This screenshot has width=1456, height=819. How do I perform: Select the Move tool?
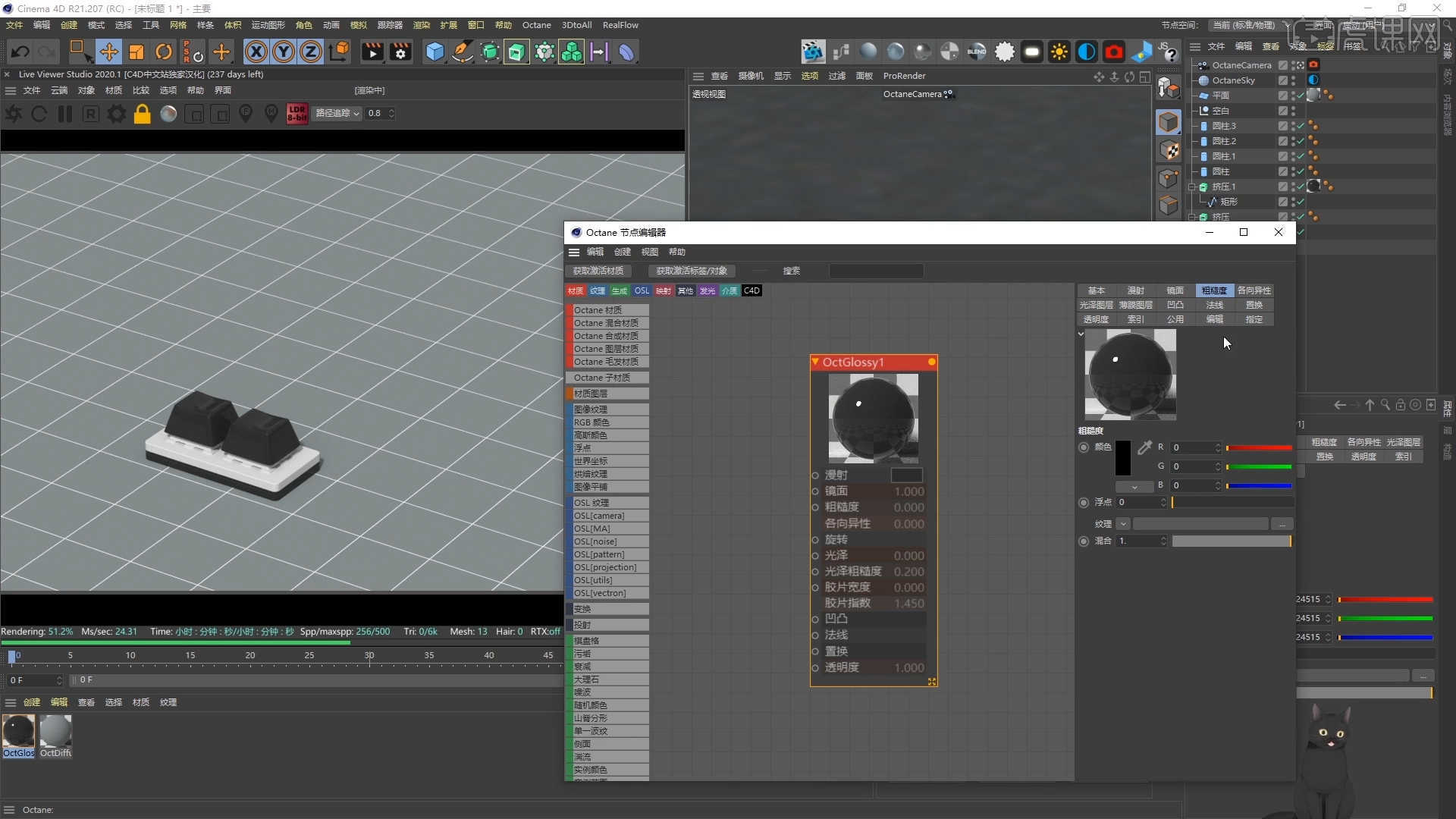[108, 52]
